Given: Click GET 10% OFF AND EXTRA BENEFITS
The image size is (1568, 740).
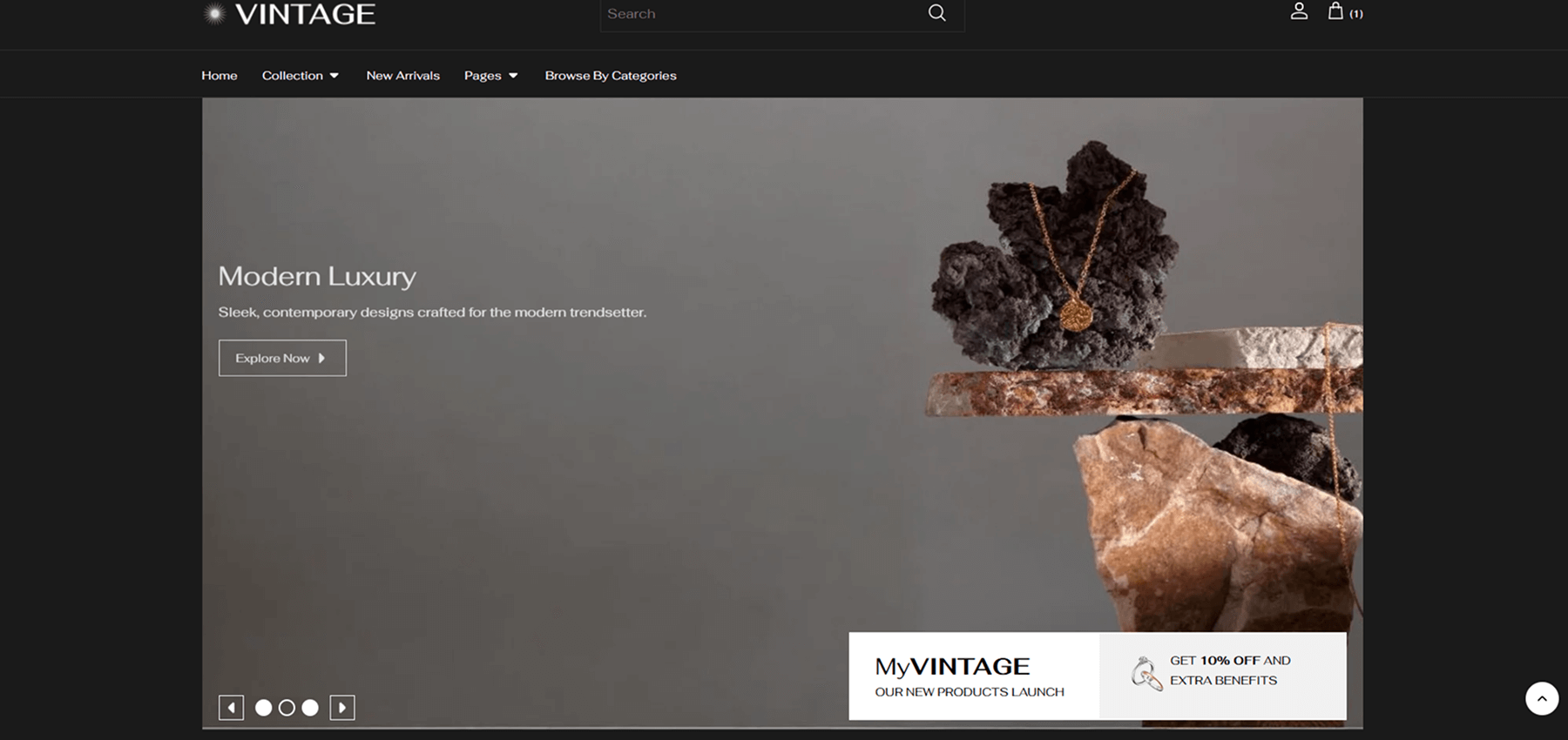Looking at the screenshot, I should pos(1230,670).
